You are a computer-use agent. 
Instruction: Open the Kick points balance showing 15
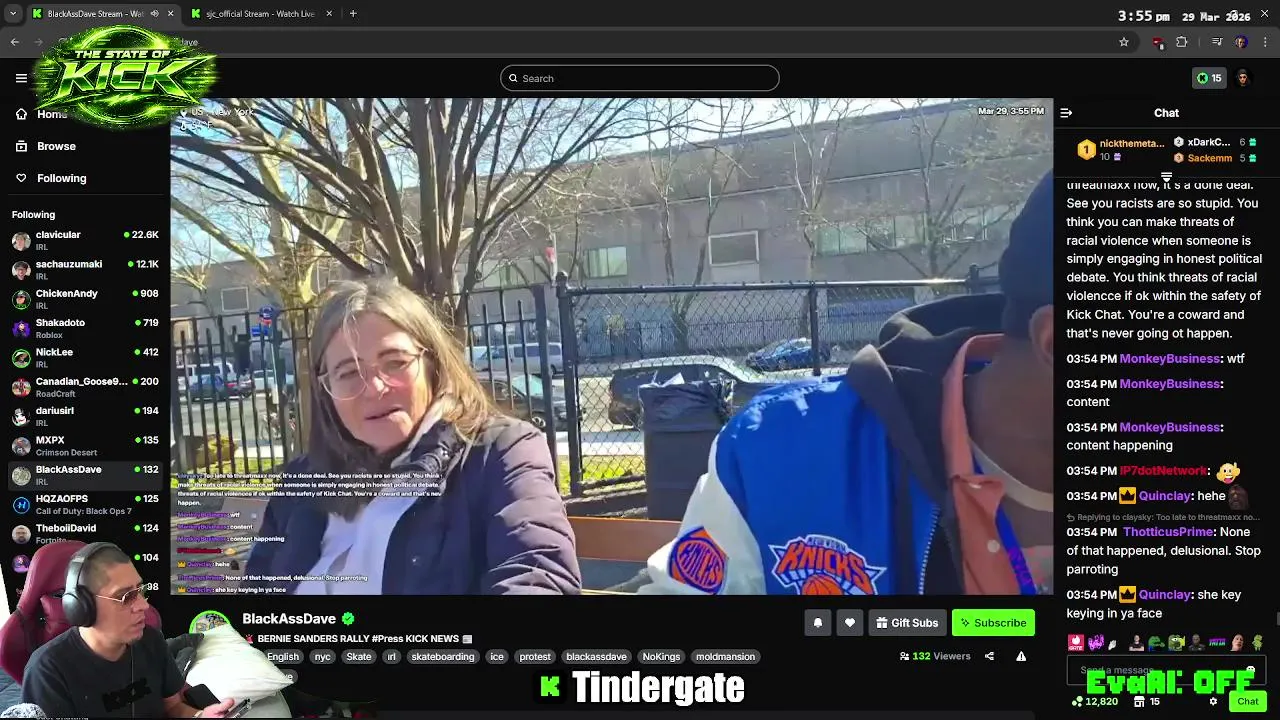[x=1209, y=78]
